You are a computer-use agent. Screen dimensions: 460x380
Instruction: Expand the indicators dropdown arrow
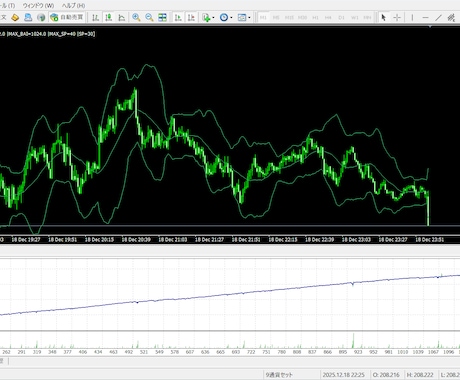point(213,18)
